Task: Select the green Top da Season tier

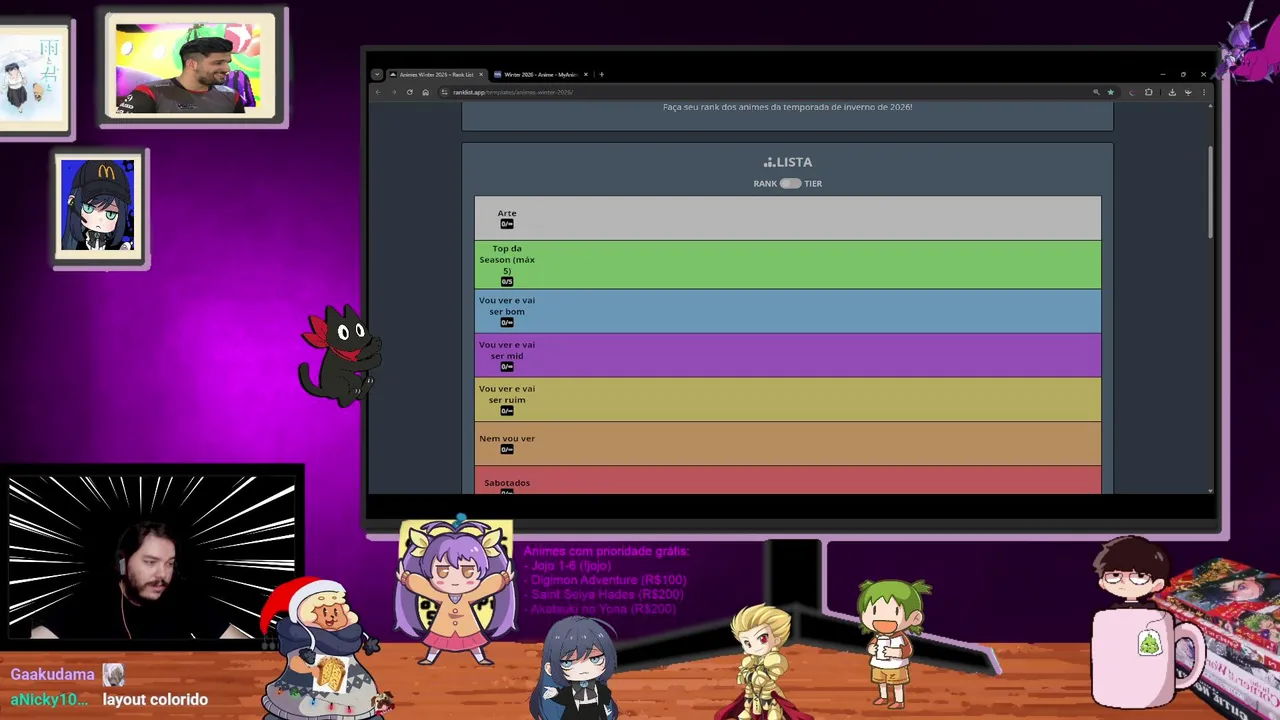Action: pyautogui.click(x=788, y=265)
